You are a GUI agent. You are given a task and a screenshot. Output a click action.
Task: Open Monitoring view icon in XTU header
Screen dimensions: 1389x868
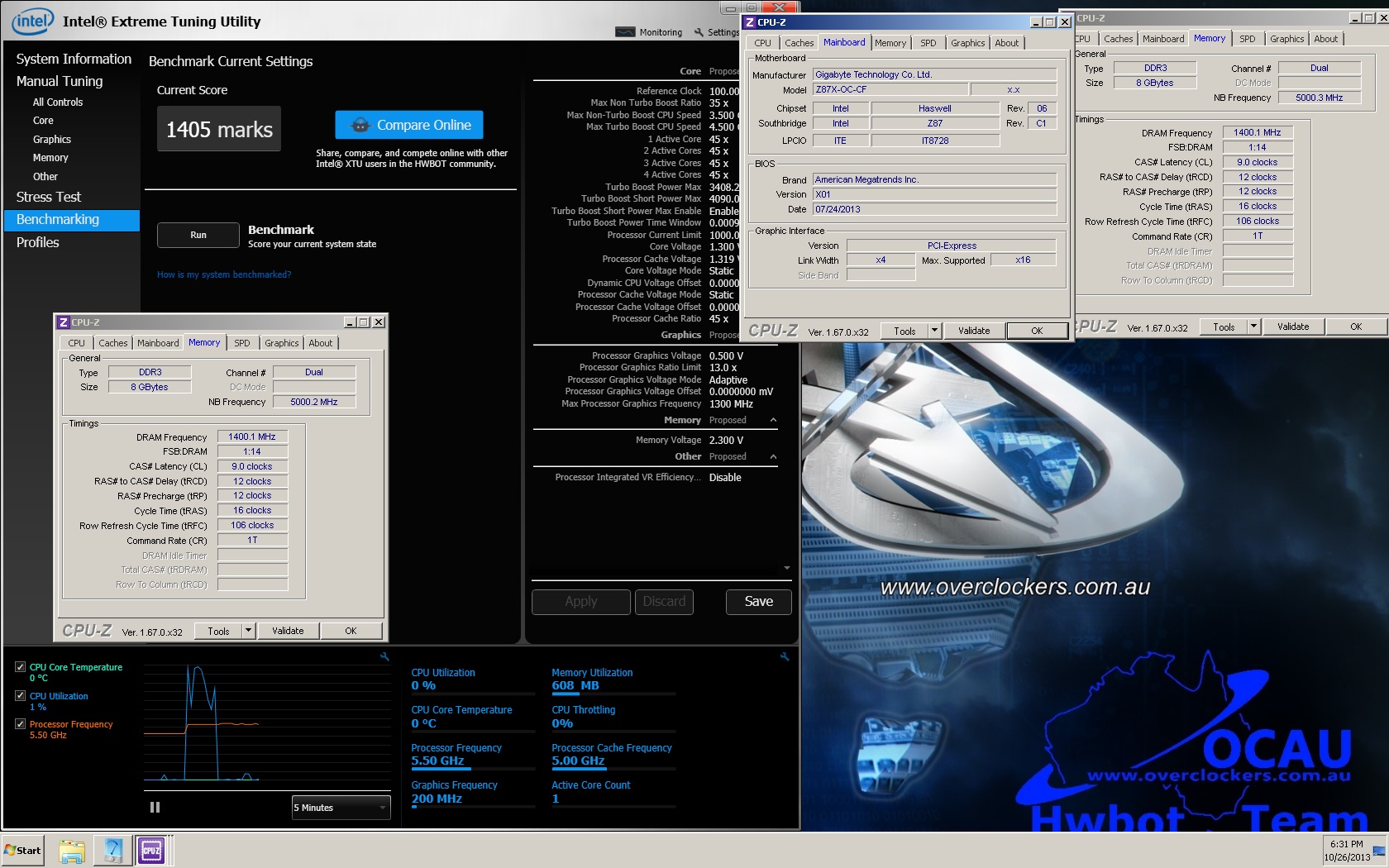[x=625, y=32]
